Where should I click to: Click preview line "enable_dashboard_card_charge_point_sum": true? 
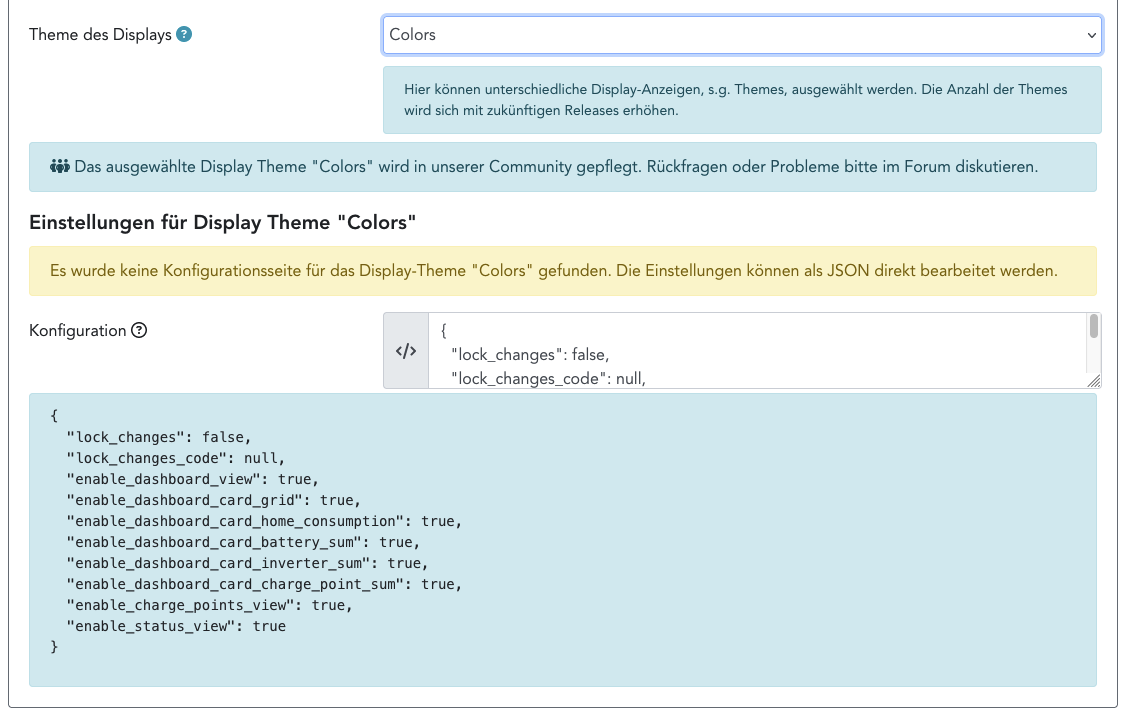pos(264,584)
